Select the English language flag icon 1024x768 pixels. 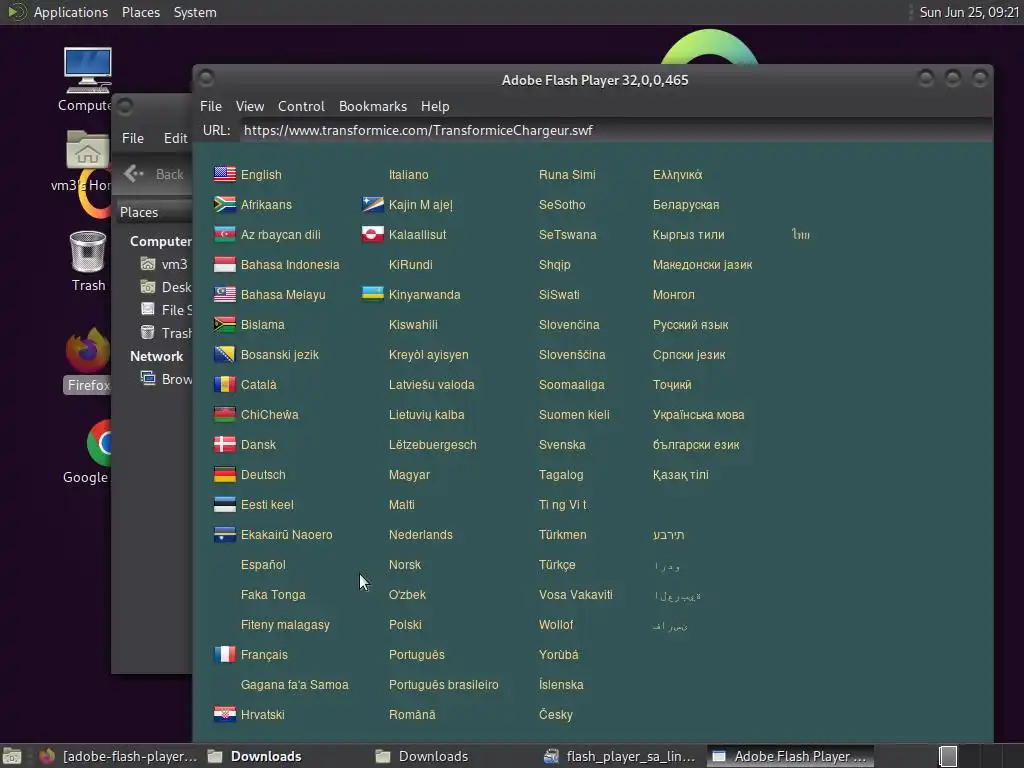coord(225,174)
